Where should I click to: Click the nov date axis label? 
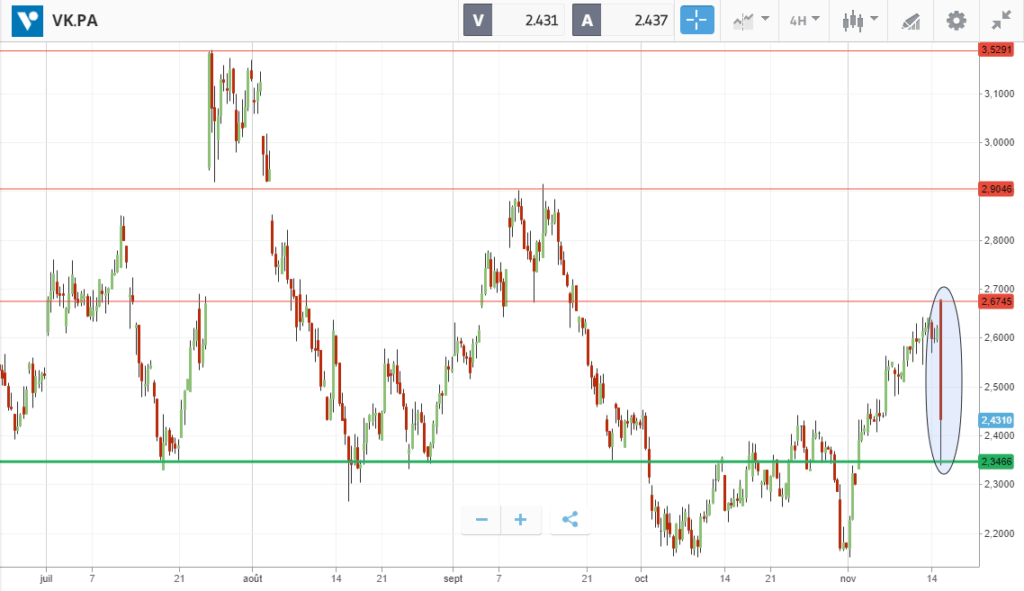tap(848, 579)
